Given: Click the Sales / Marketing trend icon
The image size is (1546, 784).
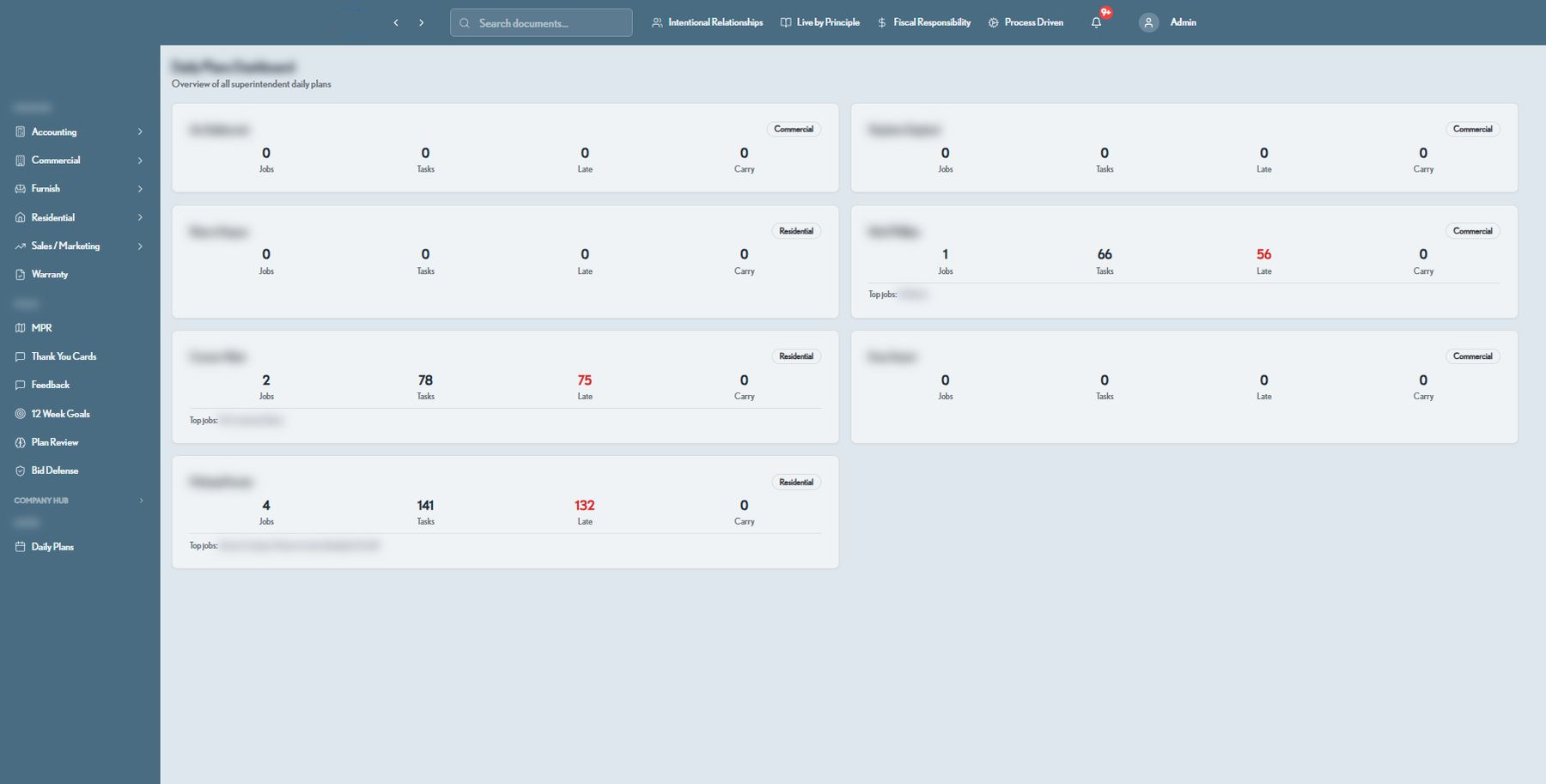Looking at the screenshot, I should pos(21,246).
